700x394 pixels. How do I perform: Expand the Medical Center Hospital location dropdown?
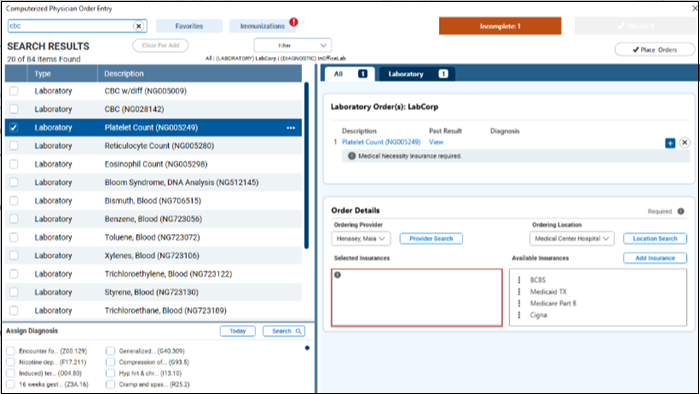coord(571,239)
